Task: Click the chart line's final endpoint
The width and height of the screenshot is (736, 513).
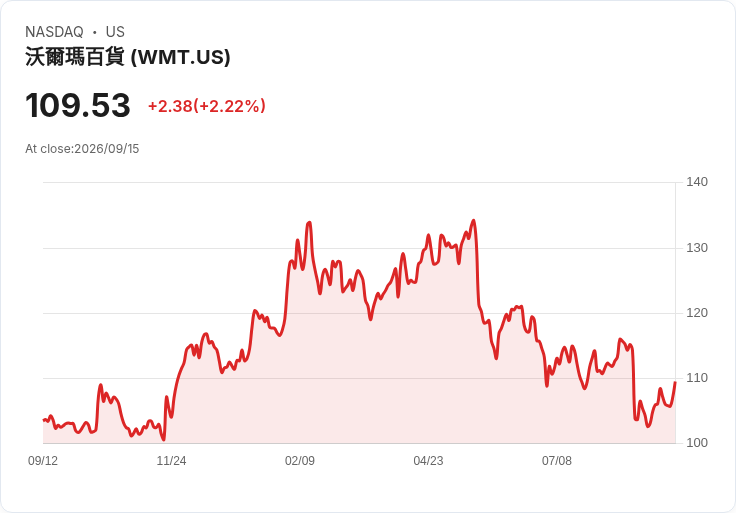Action: tap(675, 383)
